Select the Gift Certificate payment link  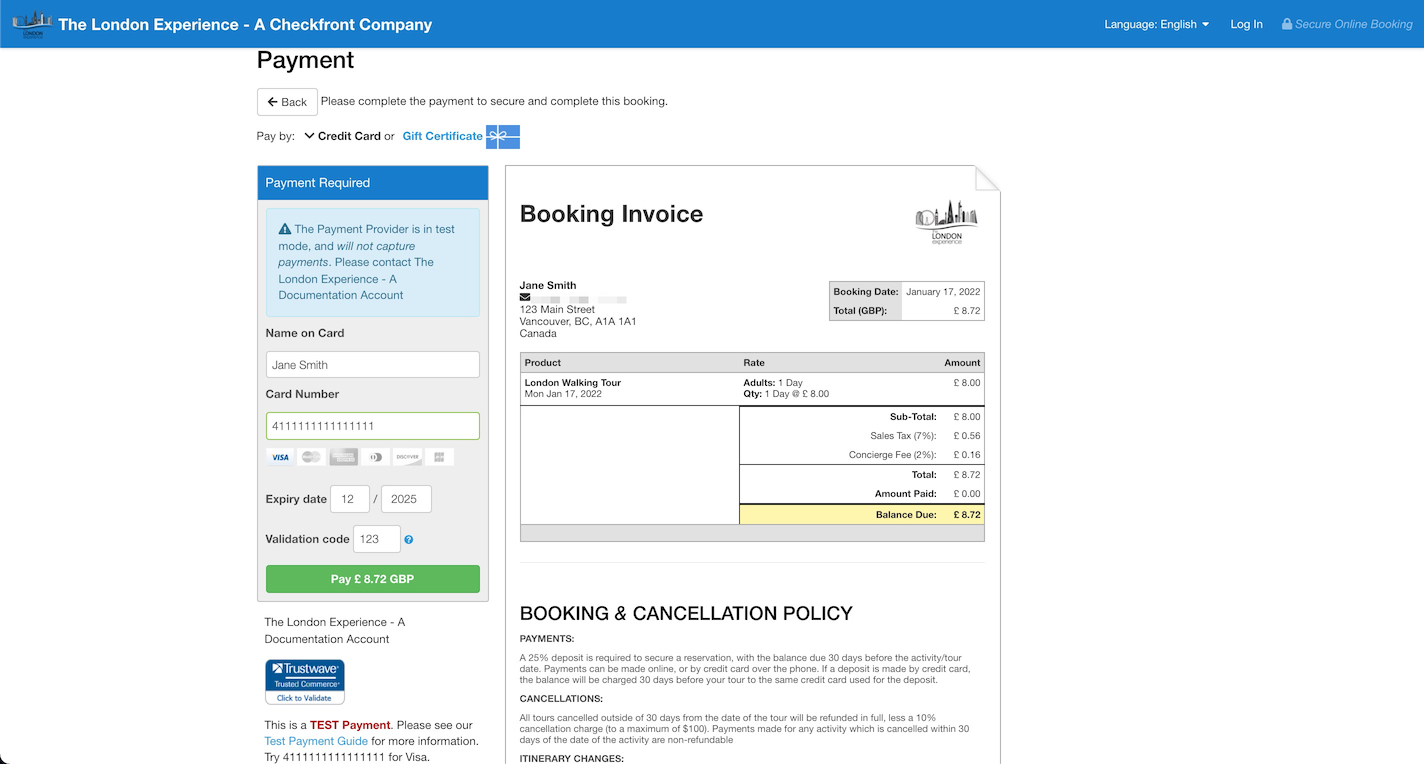coord(443,136)
